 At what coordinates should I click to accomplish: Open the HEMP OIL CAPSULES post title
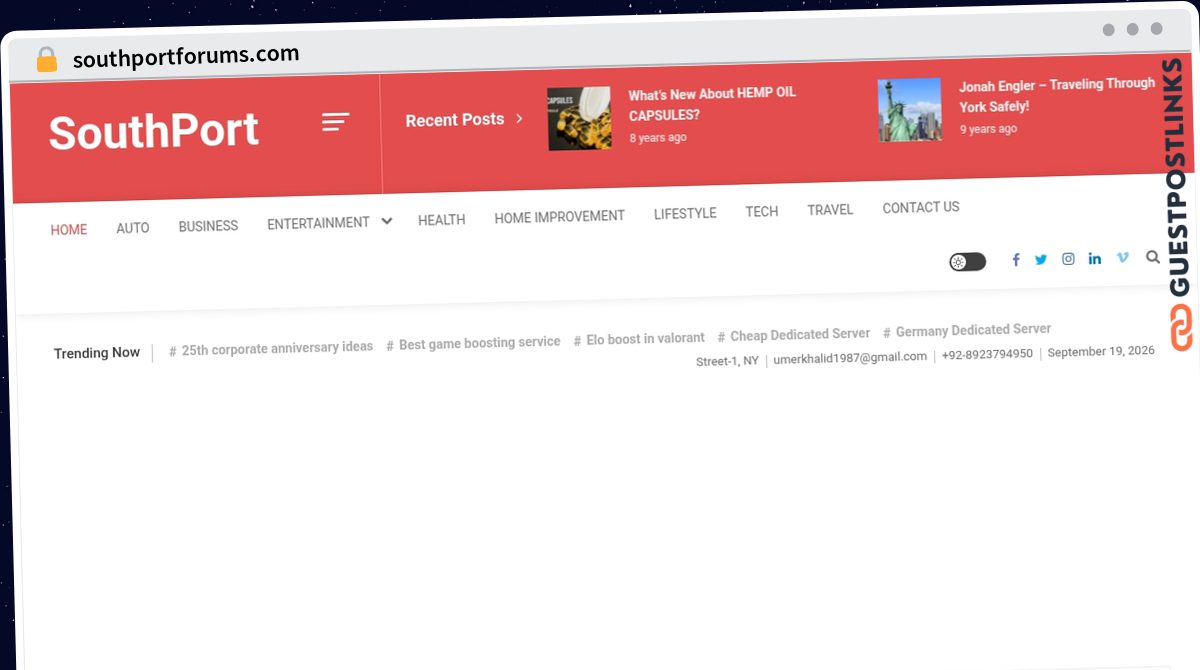[x=712, y=104]
